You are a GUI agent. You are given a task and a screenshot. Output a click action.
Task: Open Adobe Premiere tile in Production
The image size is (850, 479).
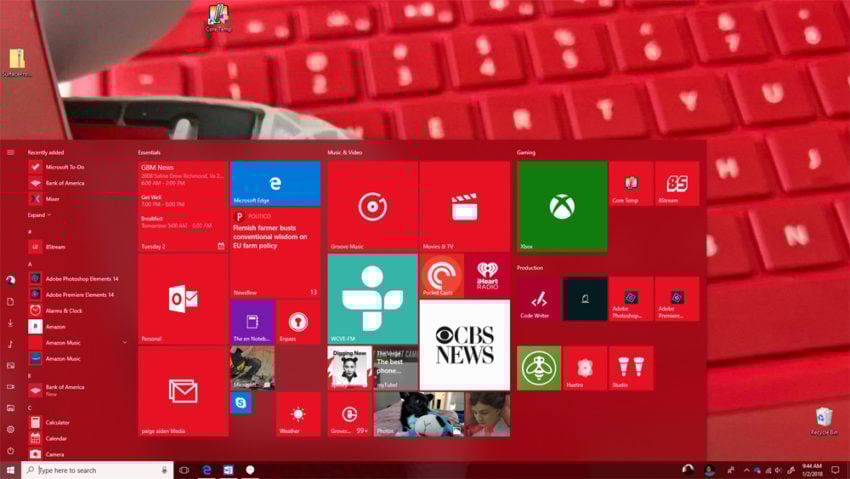(x=677, y=299)
